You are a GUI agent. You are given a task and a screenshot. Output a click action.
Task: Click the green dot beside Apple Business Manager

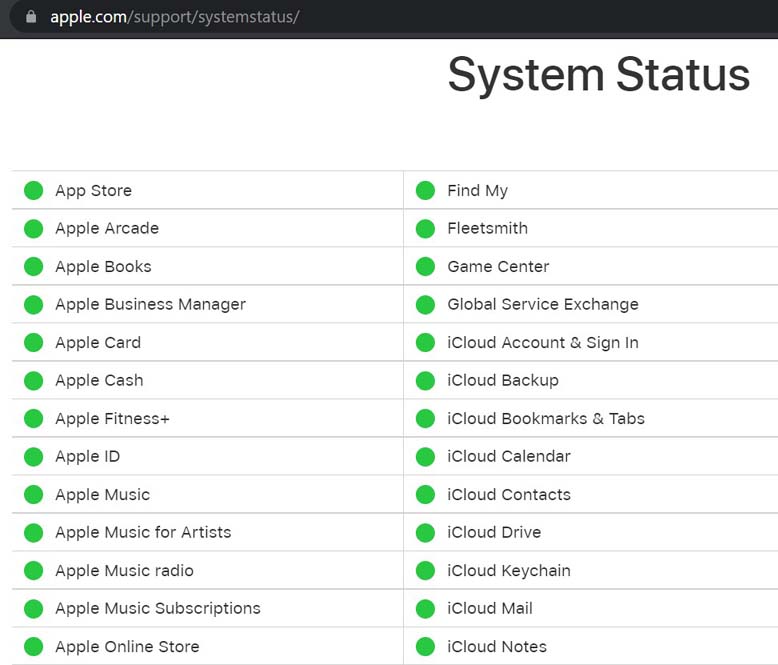click(x=34, y=305)
